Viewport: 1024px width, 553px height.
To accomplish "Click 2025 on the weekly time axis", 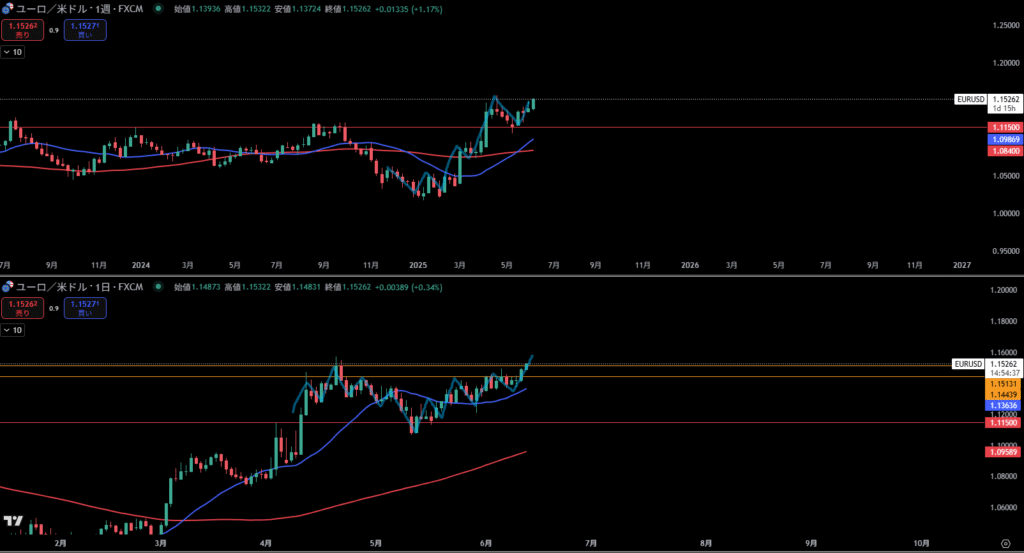I will pos(418,265).
